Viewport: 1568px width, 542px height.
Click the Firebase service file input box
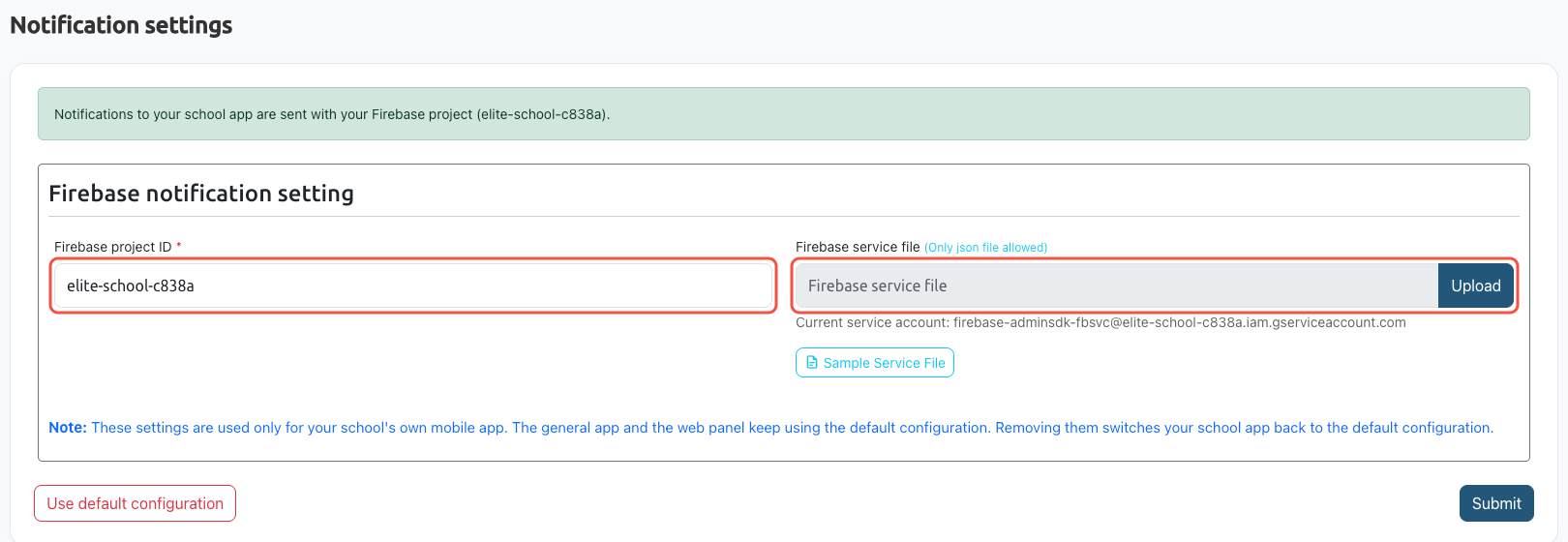pyautogui.click(x=1117, y=286)
